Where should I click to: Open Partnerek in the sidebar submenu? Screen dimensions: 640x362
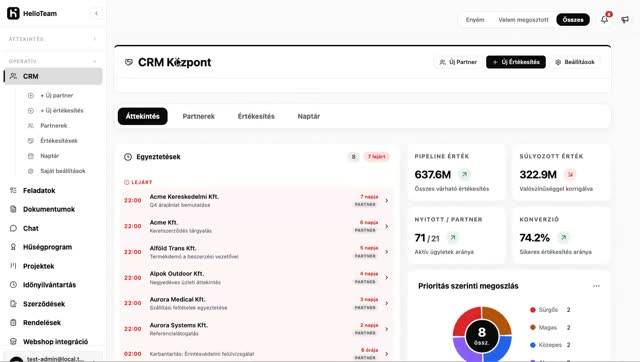[53, 126]
